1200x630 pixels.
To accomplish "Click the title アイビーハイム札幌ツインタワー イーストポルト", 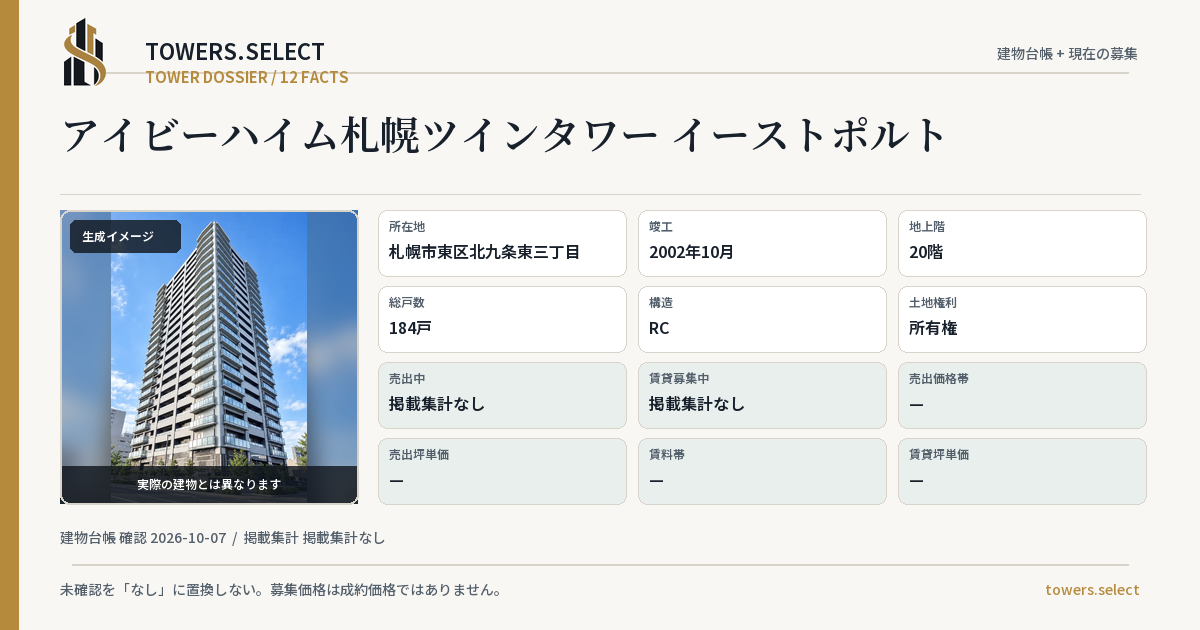I will (x=505, y=135).
